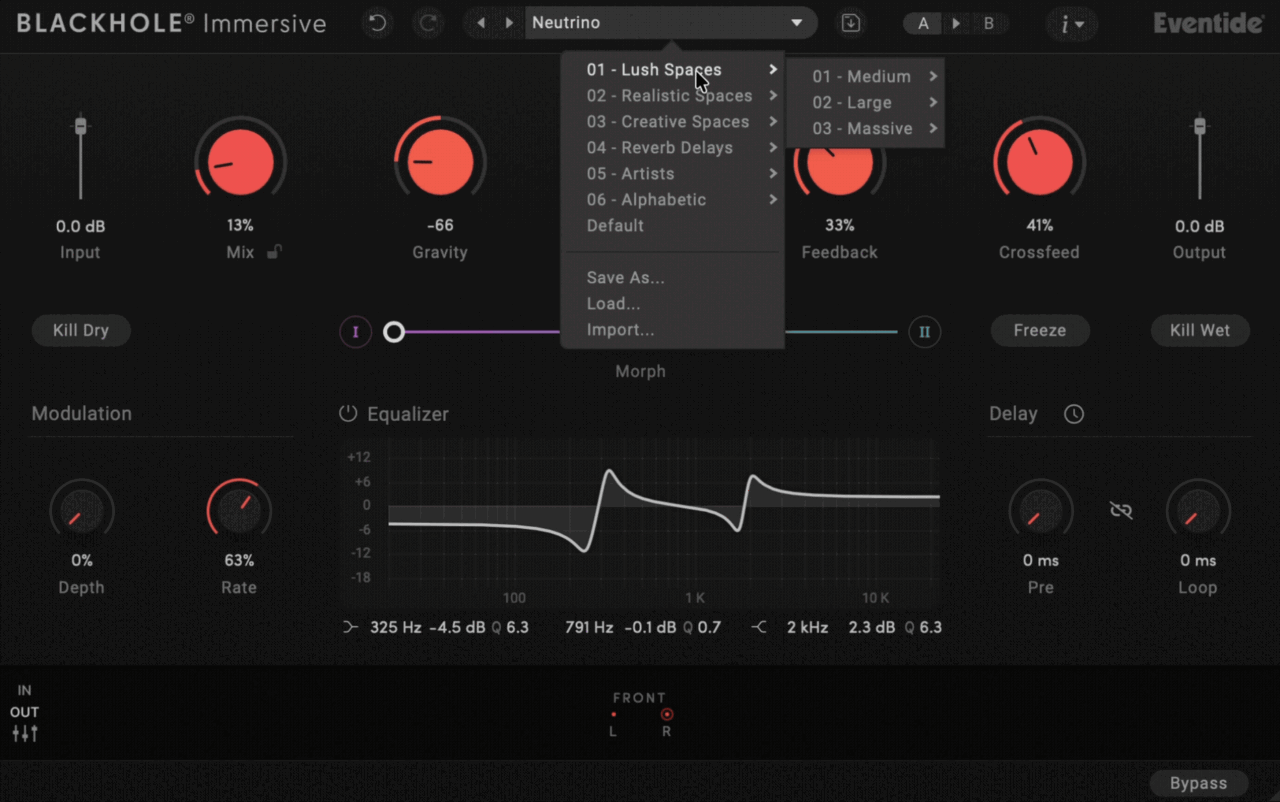
Task: Click the -4.5 dB gain value
Action: pos(458,628)
